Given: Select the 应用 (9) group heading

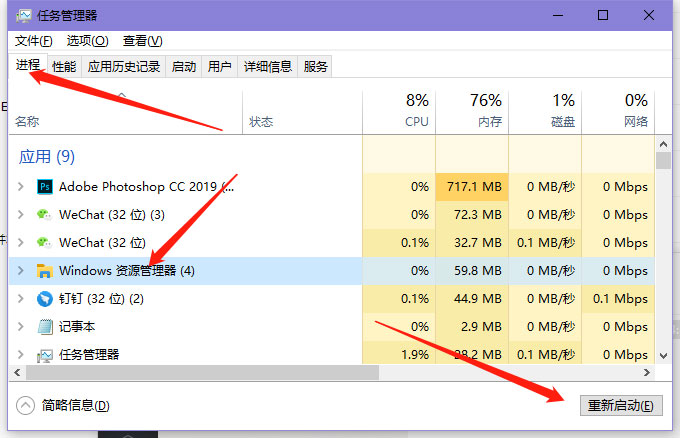Looking at the screenshot, I should [47, 157].
